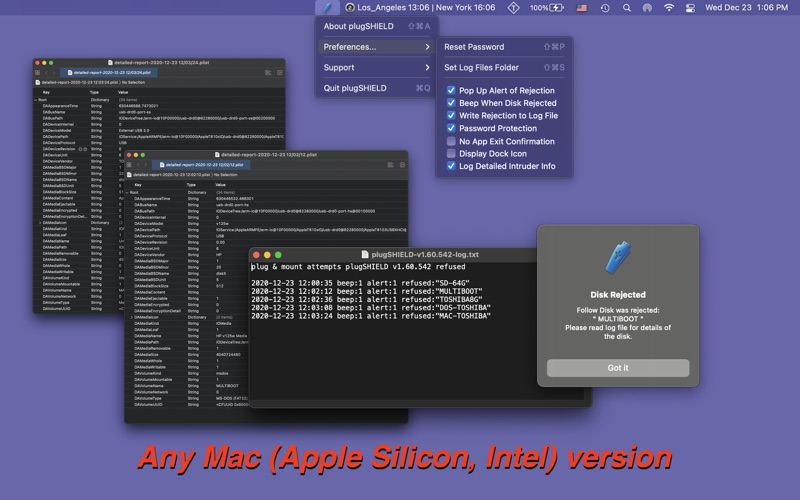Screen dimensions: 800x500
Task: Click document icon in plugSHIELD log window title
Action: click(x=365, y=254)
